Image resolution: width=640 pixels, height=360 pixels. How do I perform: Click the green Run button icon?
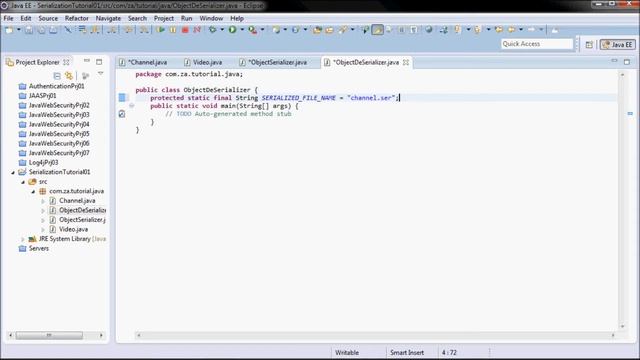pos(233,30)
